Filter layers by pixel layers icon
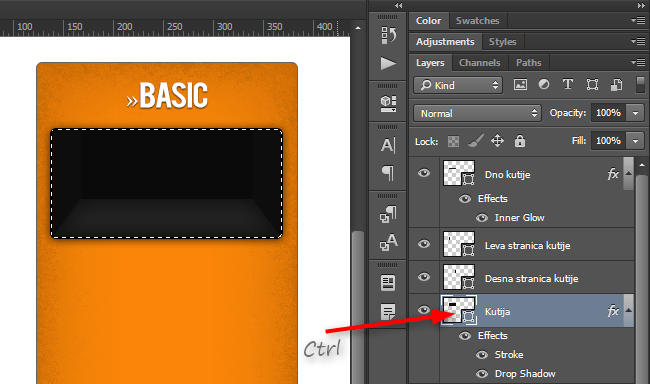This screenshot has height=384, width=650. point(520,85)
